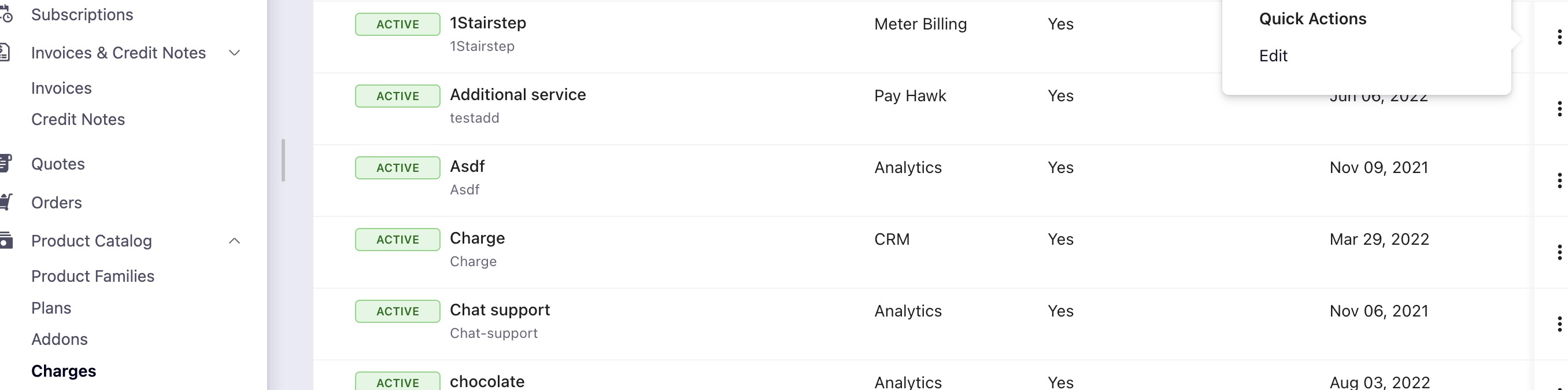Open the Product Families page
This screenshot has height=390, width=1568.
pos(93,277)
